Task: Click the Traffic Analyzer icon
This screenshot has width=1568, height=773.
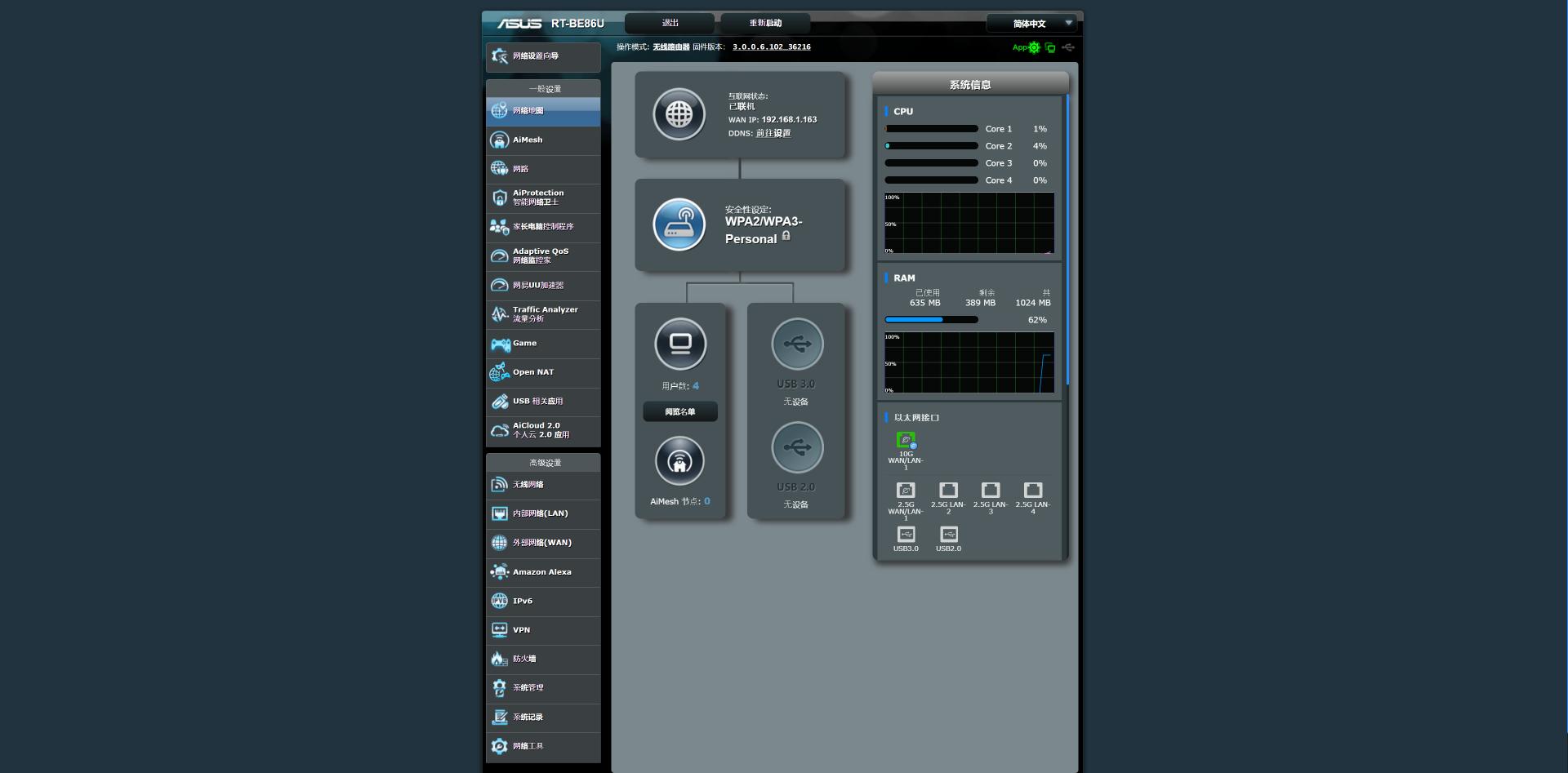Action: [x=499, y=314]
